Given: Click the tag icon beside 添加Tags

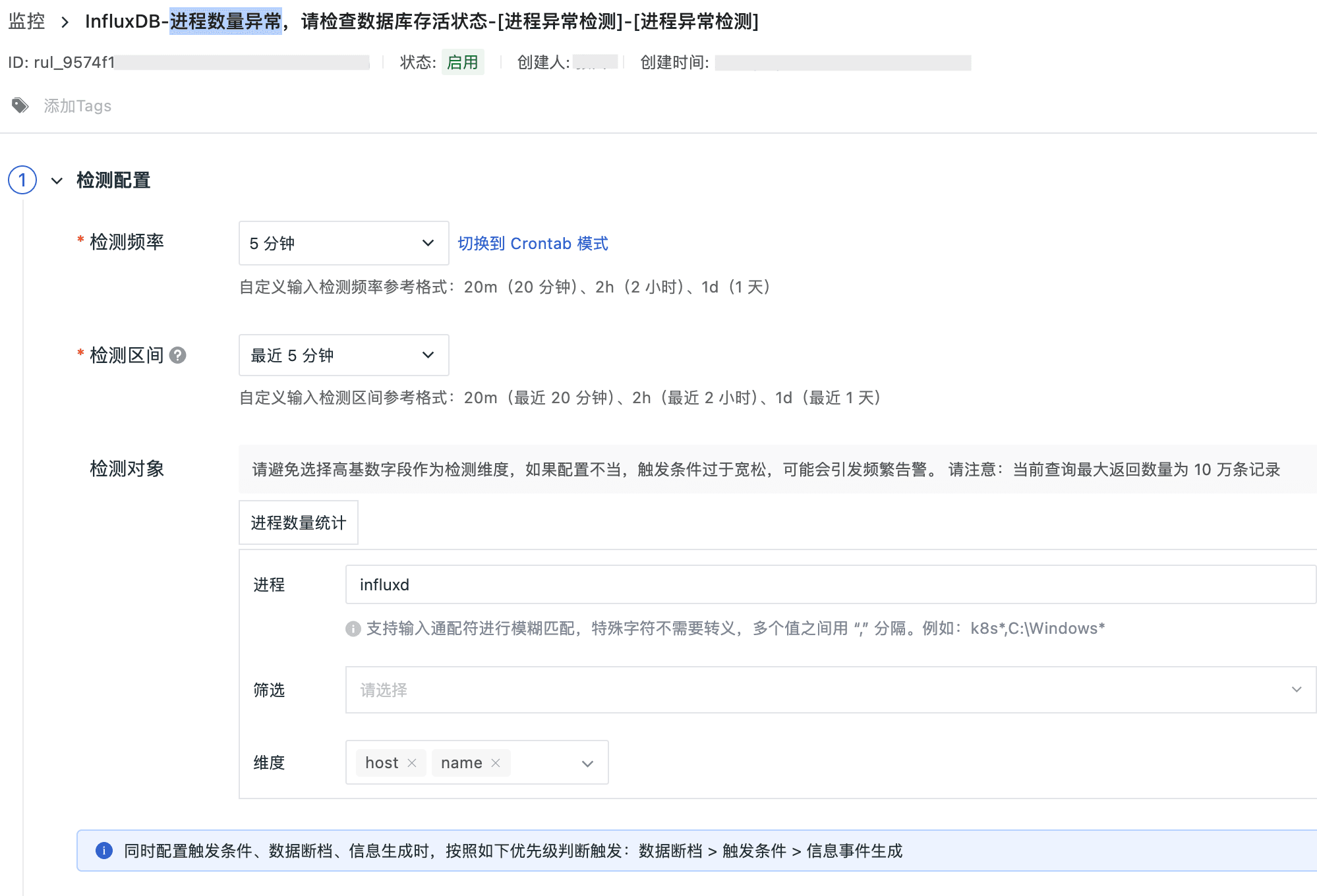Looking at the screenshot, I should 20,105.
